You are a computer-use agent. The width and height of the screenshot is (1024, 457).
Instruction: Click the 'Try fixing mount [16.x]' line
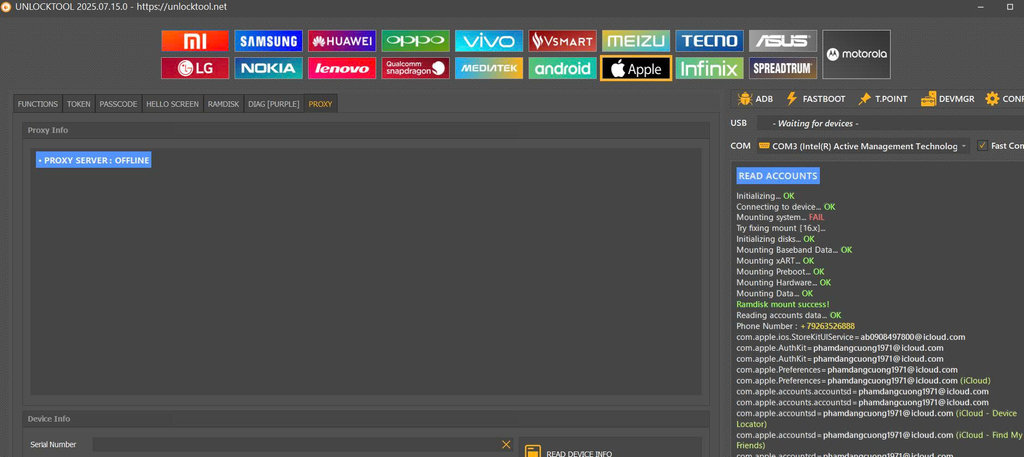tap(780, 228)
